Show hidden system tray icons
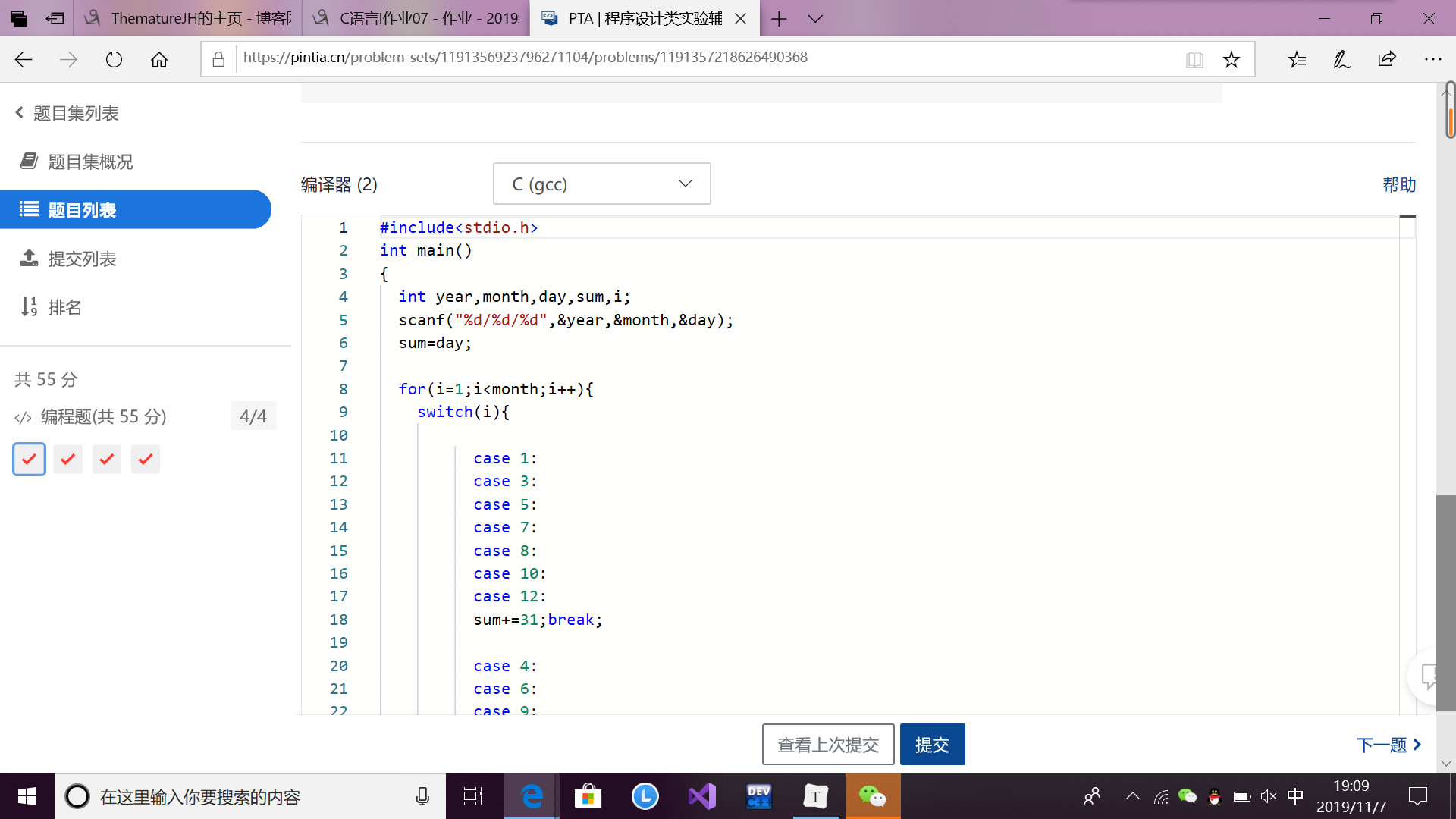This screenshot has width=1456, height=819. click(1132, 796)
